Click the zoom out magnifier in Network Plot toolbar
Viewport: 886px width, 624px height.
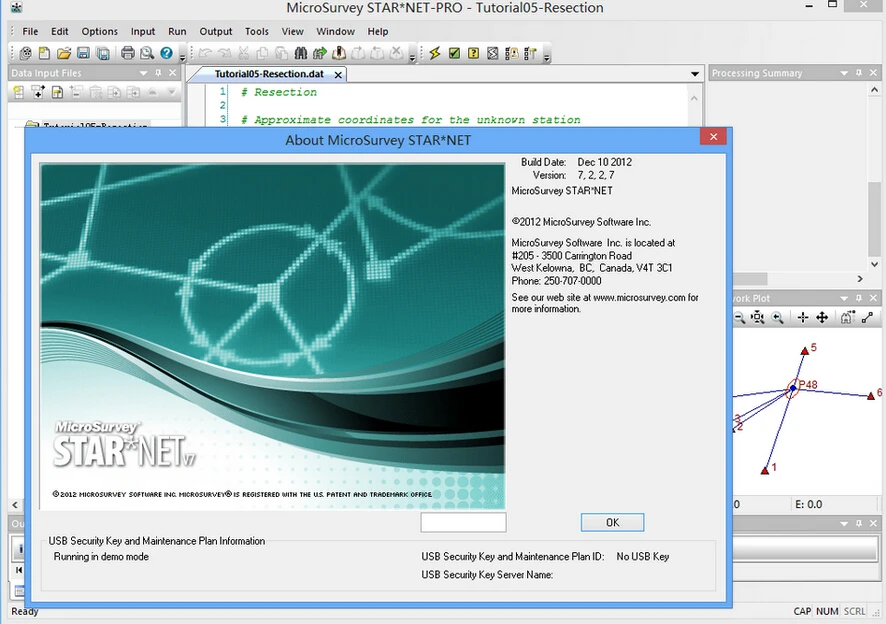click(x=739, y=318)
